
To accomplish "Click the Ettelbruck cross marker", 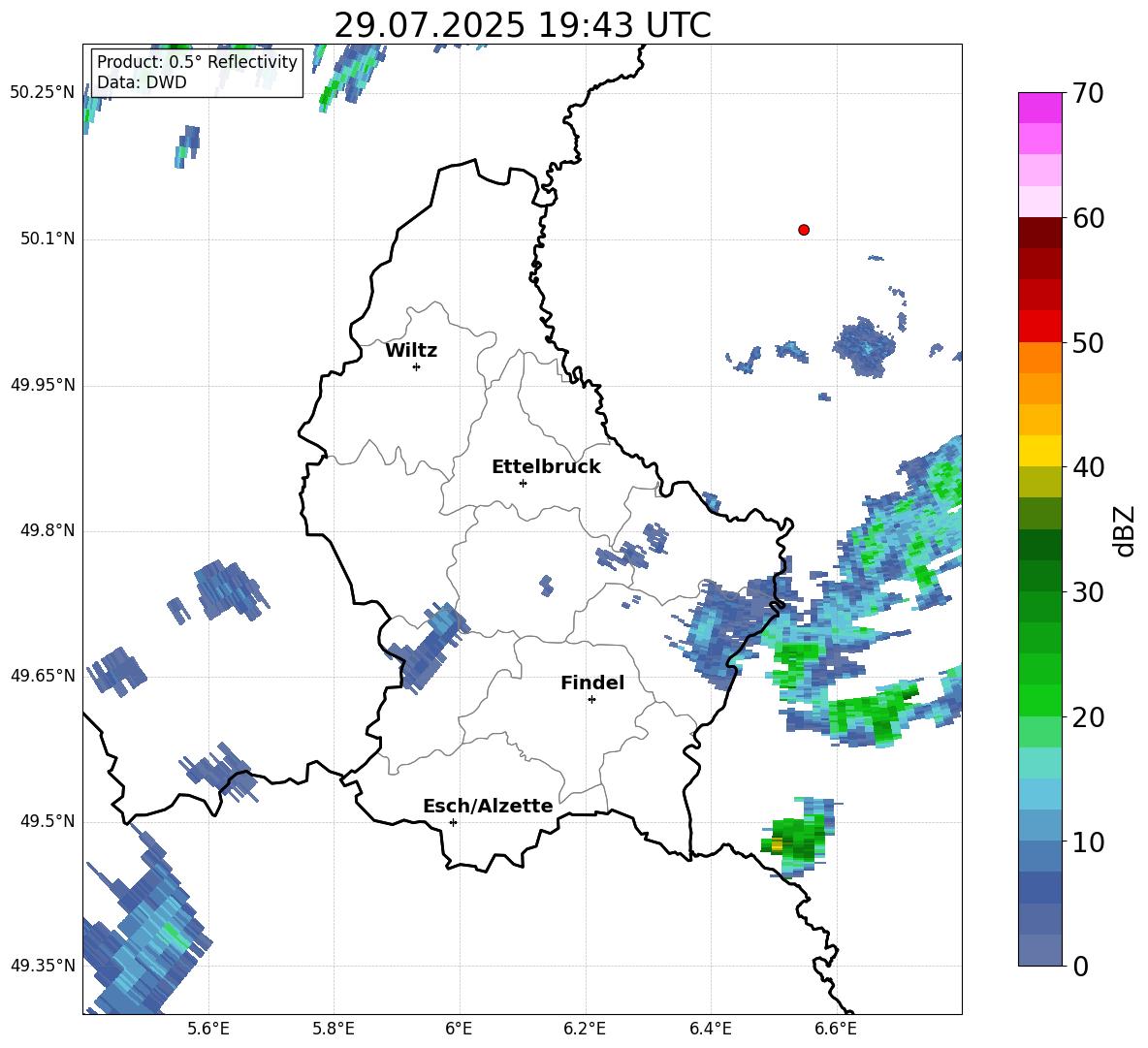I will (523, 483).
